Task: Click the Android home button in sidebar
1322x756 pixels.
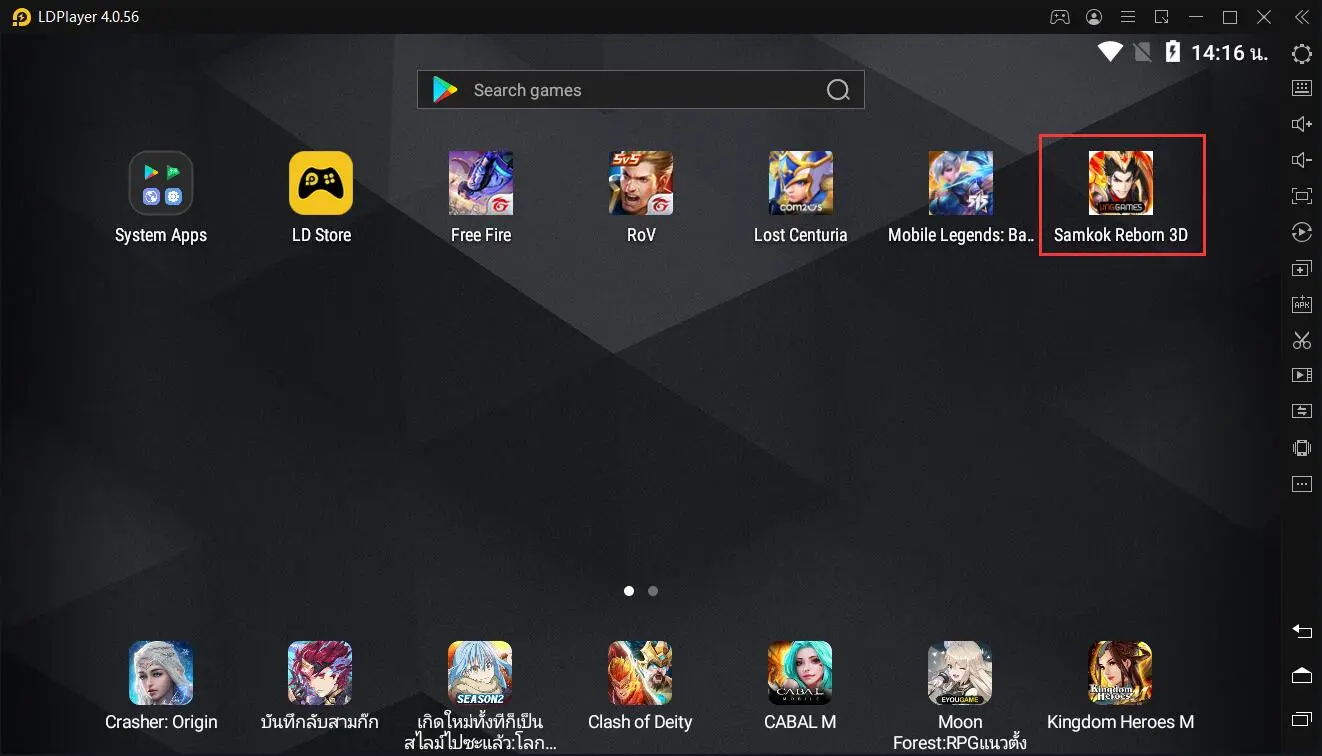Action: [x=1301, y=675]
